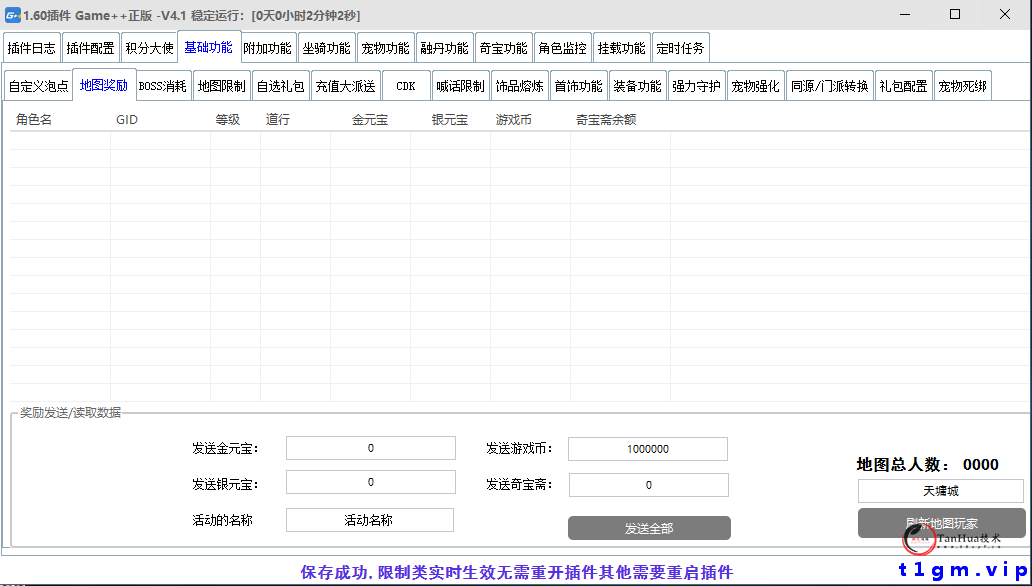This screenshot has height=586, width=1032.
Task: Select the 定时任务 tab
Action: (x=681, y=46)
